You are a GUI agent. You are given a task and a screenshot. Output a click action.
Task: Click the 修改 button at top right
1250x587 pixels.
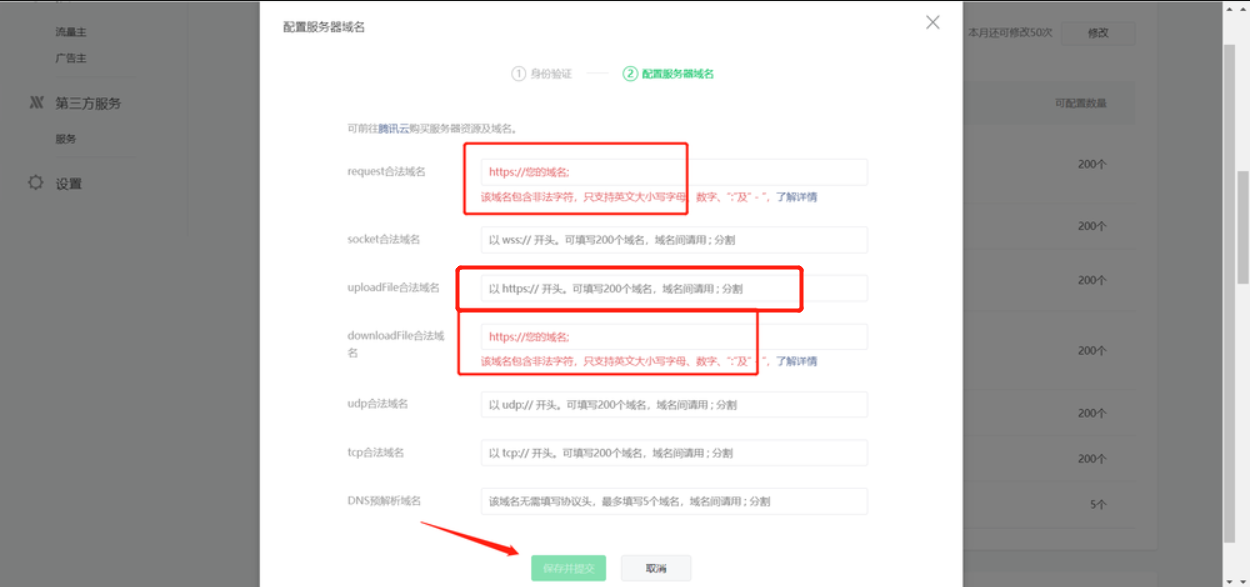click(x=1098, y=33)
